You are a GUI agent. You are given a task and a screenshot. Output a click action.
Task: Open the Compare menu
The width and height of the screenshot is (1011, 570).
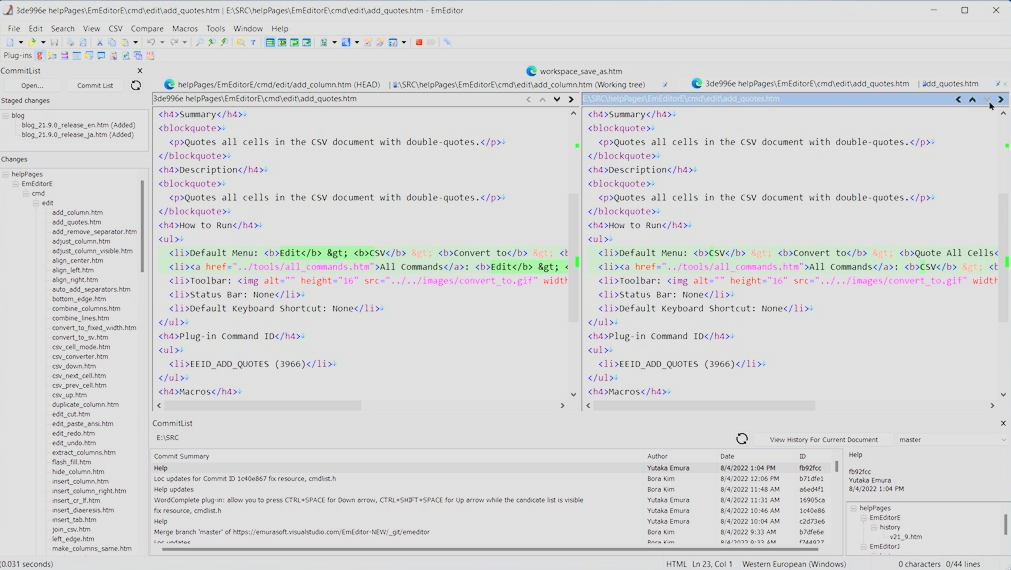pos(147,28)
